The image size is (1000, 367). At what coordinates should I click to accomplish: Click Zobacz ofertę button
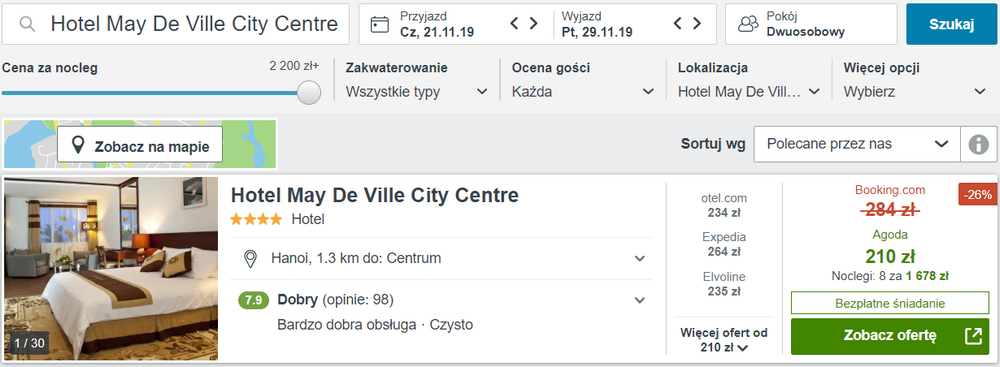tap(890, 336)
